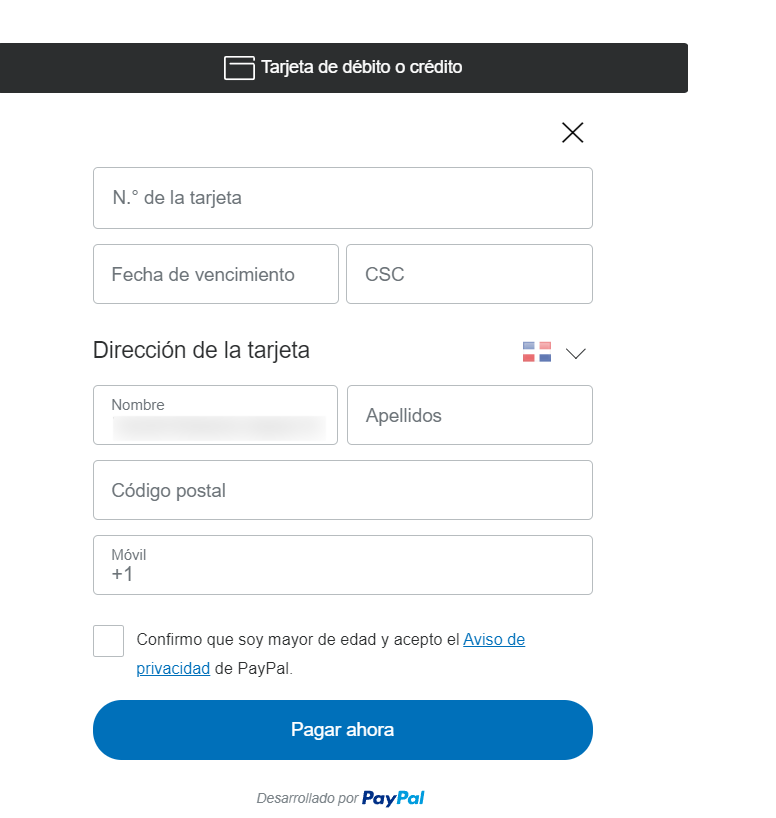Click the country flag icon
The image size is (776, 818).
click(536, 352)
